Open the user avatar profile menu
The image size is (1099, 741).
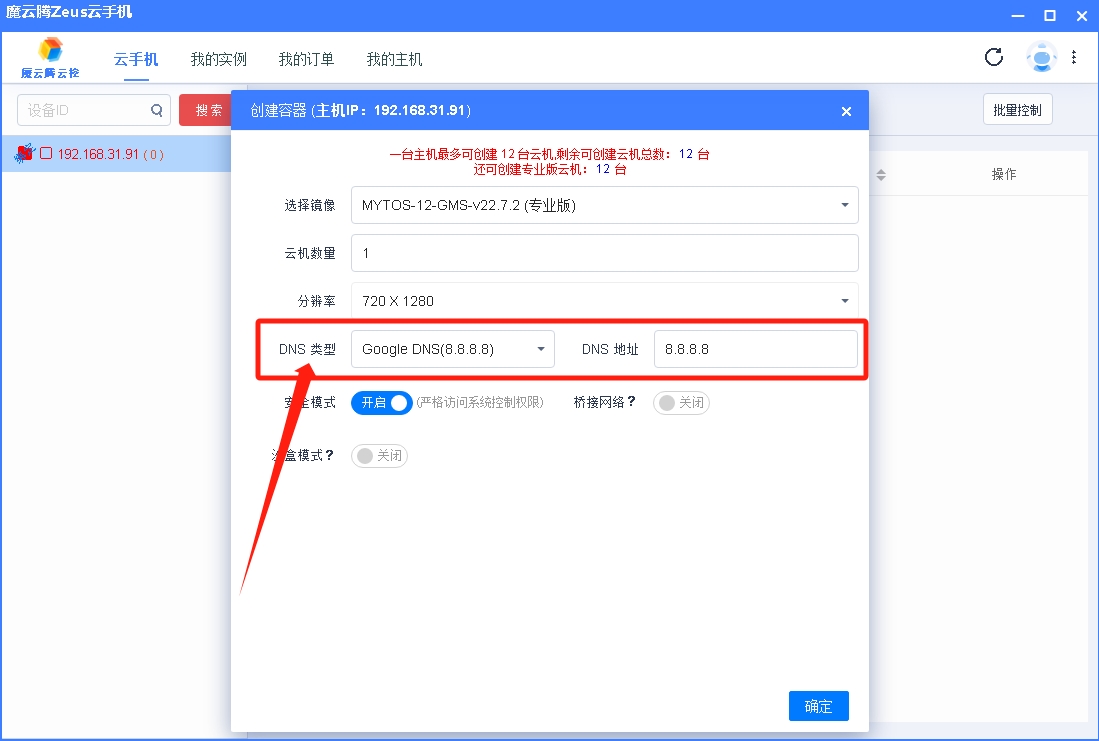pos(1041,58)
